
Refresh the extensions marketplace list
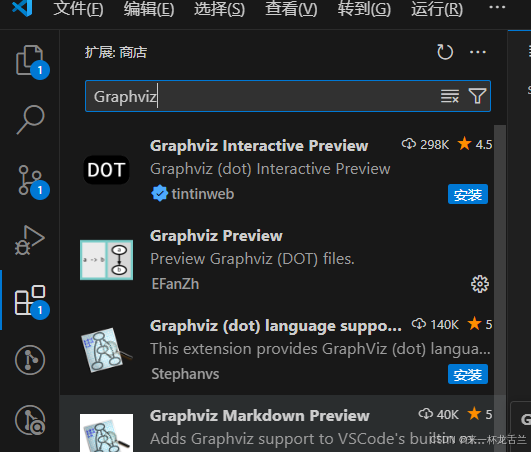click(x=445, y=52)
